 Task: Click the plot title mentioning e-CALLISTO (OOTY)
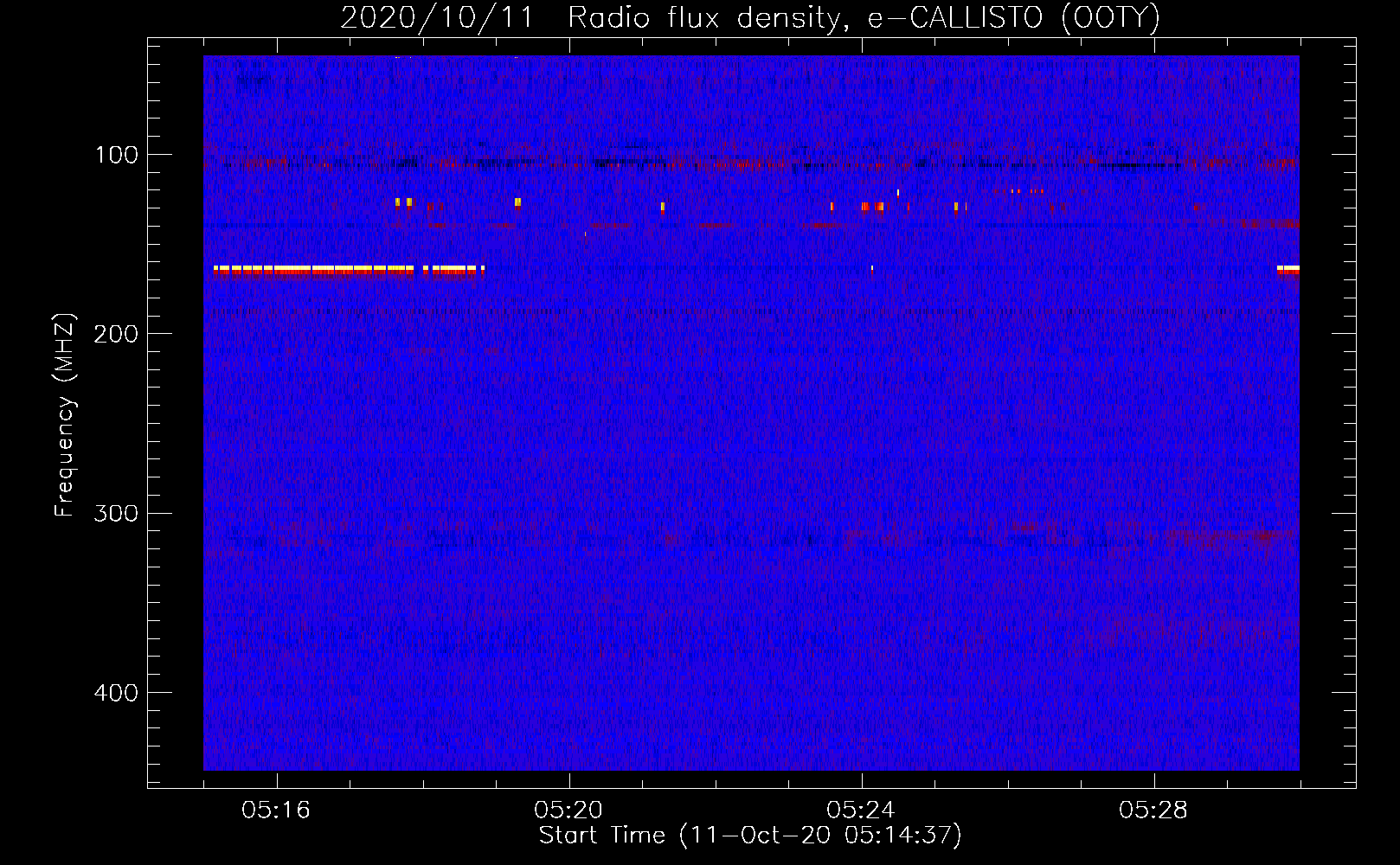click(x=750, y=17)
